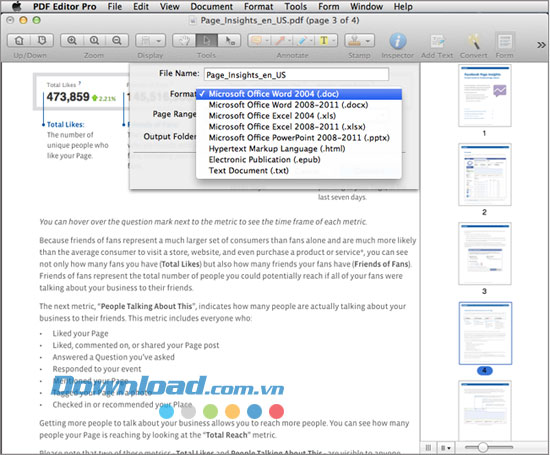The width and height of the screenshot is (550, 455).
Task: Choose the pencil drawing annotation tool
Action: coord(302,41)
